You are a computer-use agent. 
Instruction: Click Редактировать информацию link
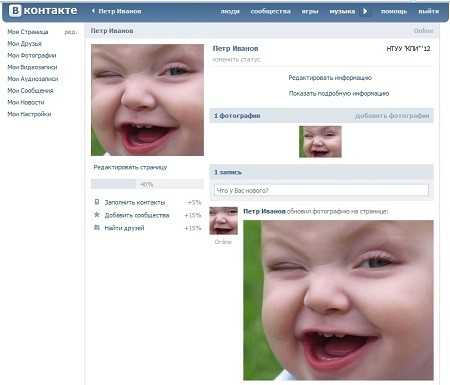tap(330, 78)
